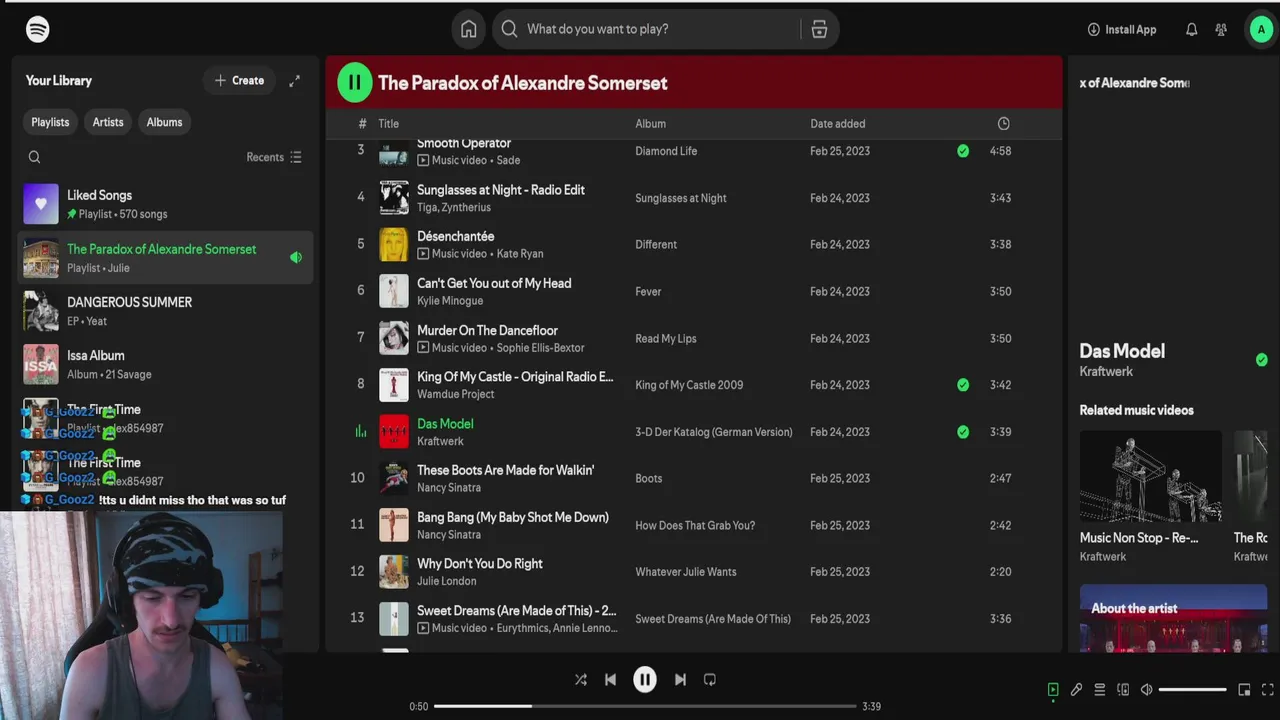Screen dimensions: 1280x720
Task: Open the play queue icon
Action: (x=1099, y=689)
